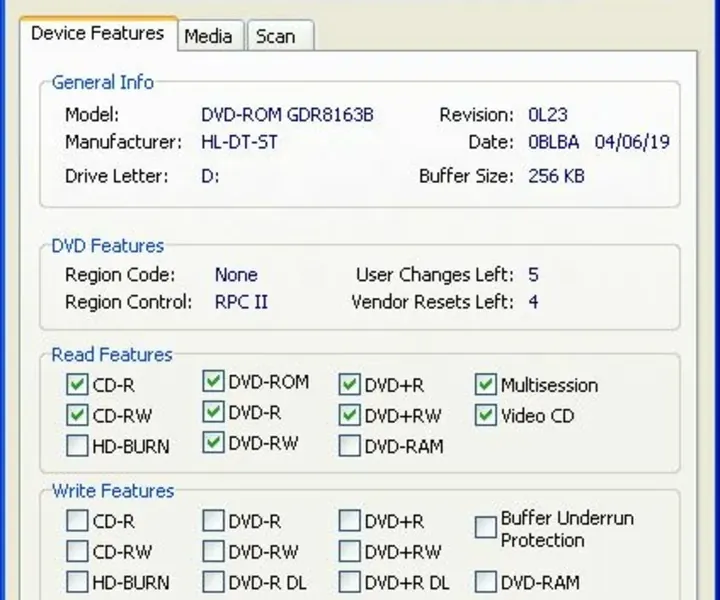Uncheck DVD-RW under Read Features
Viewport: 720px width, 600px height.
pyautogui.click(x=213, y=442)
